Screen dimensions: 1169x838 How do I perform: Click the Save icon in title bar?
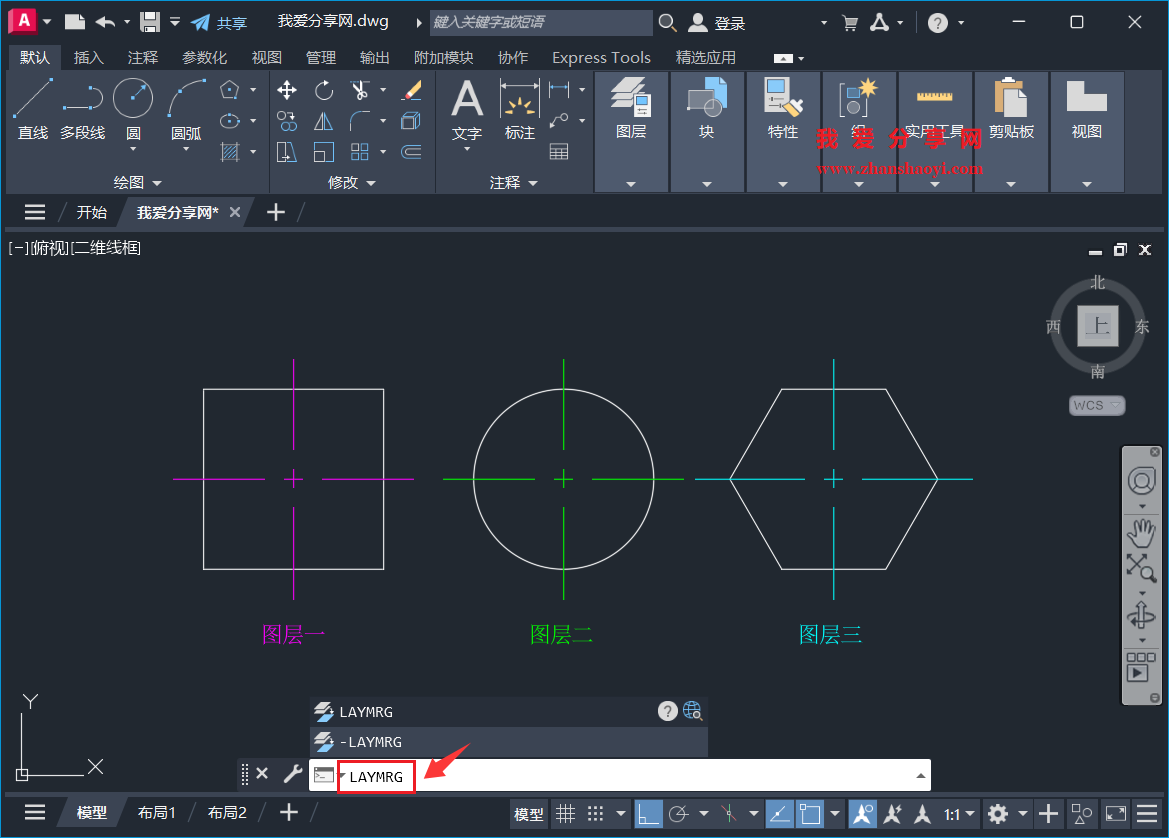(x=150, y=22)
